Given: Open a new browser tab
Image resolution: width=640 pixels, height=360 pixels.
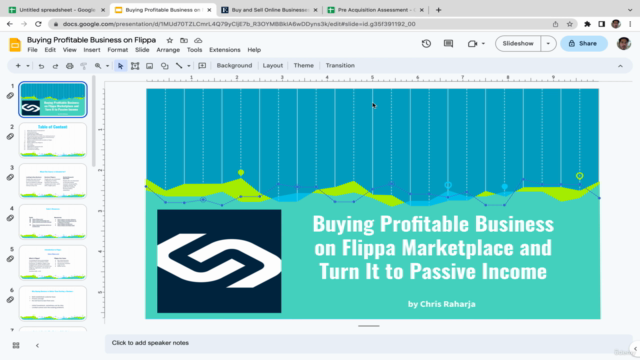Looking at the screenshot, I should tap(438, 10).
